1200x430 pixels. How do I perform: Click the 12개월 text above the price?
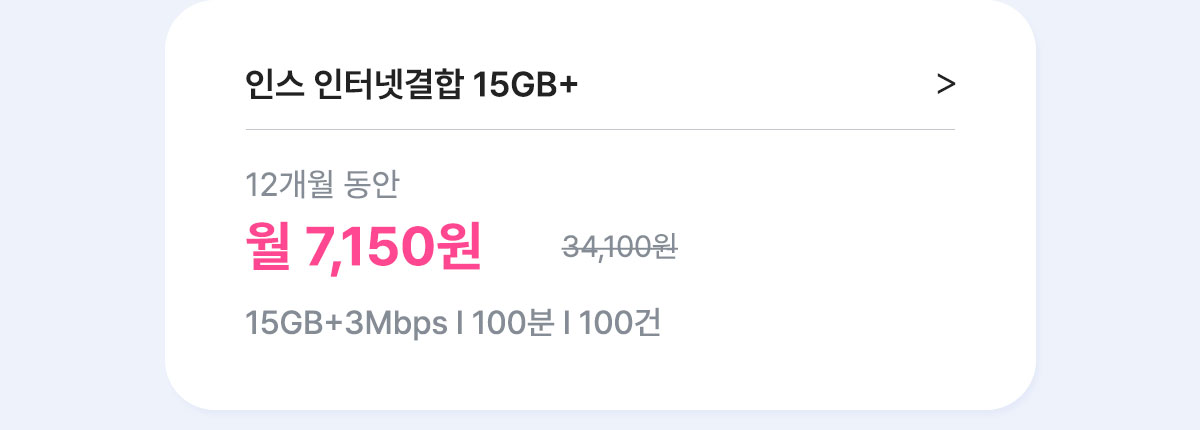(x=289, y=184)
